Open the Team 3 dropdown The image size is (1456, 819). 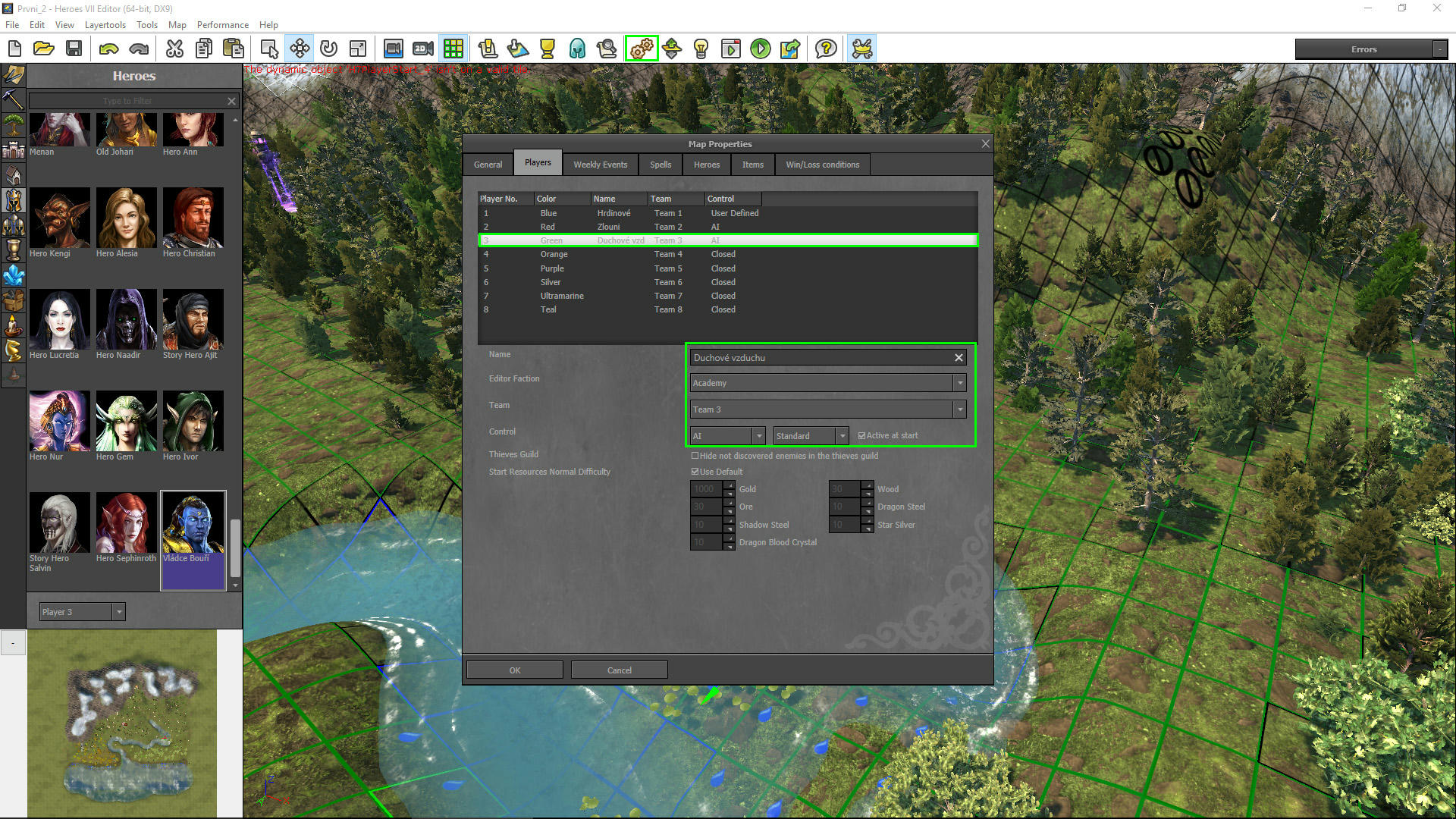959,409
